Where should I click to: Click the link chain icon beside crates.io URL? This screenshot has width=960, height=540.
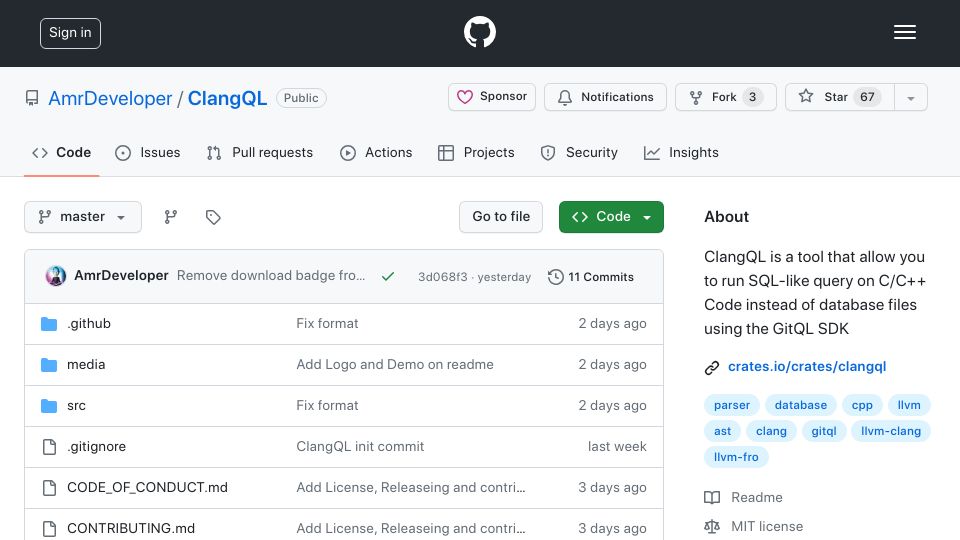(711, 367)
